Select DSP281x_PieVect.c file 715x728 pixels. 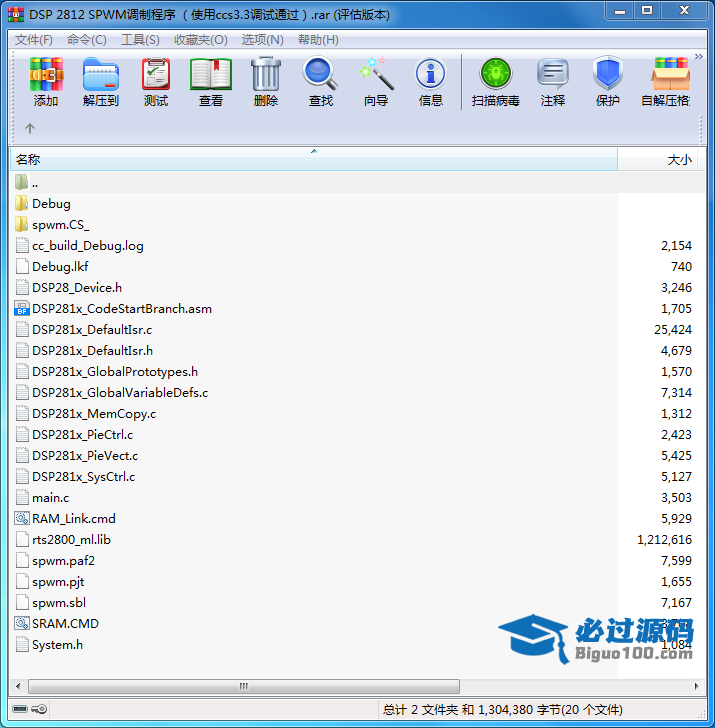tap(85, 455)
